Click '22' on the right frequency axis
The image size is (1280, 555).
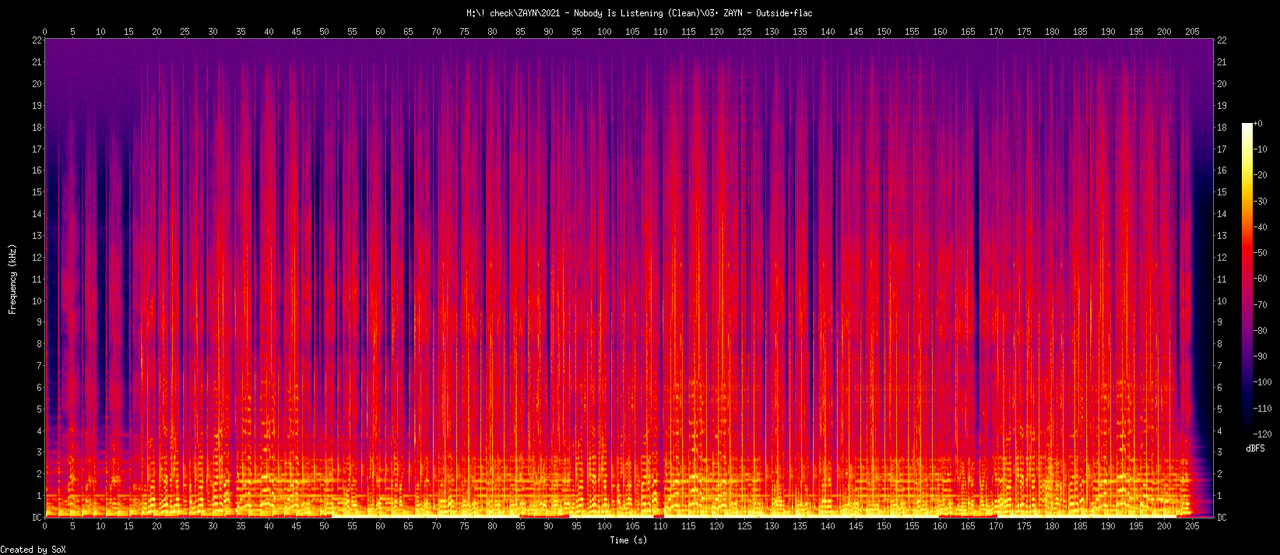click(x=1223, y=40)
